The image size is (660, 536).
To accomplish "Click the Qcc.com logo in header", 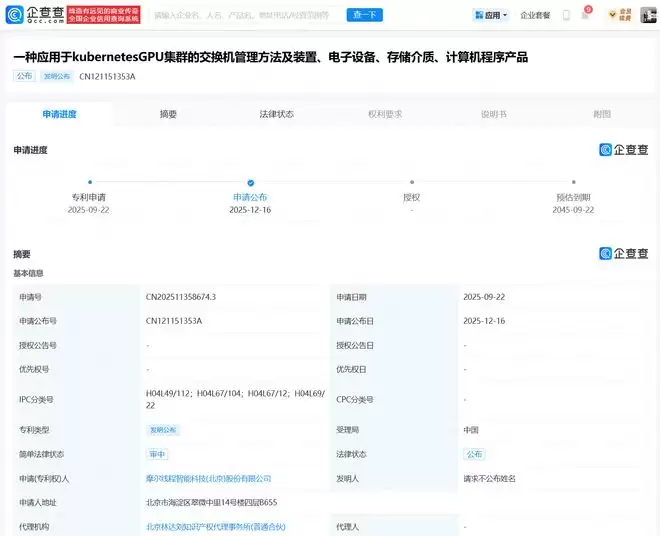I will [35, 15].
